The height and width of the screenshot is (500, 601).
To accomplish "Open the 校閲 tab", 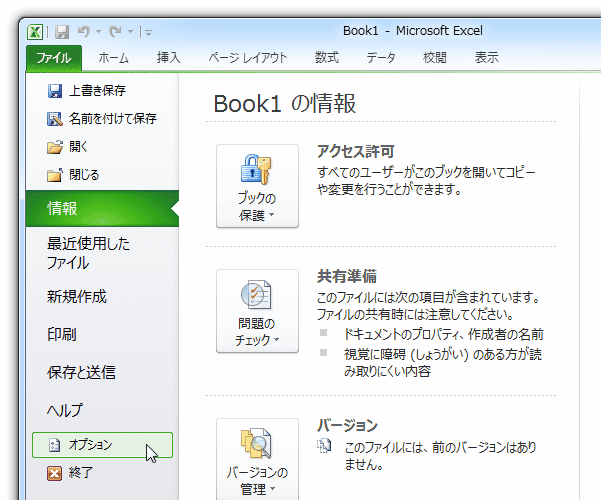I will pyautogui.click(x=435, y=58).
